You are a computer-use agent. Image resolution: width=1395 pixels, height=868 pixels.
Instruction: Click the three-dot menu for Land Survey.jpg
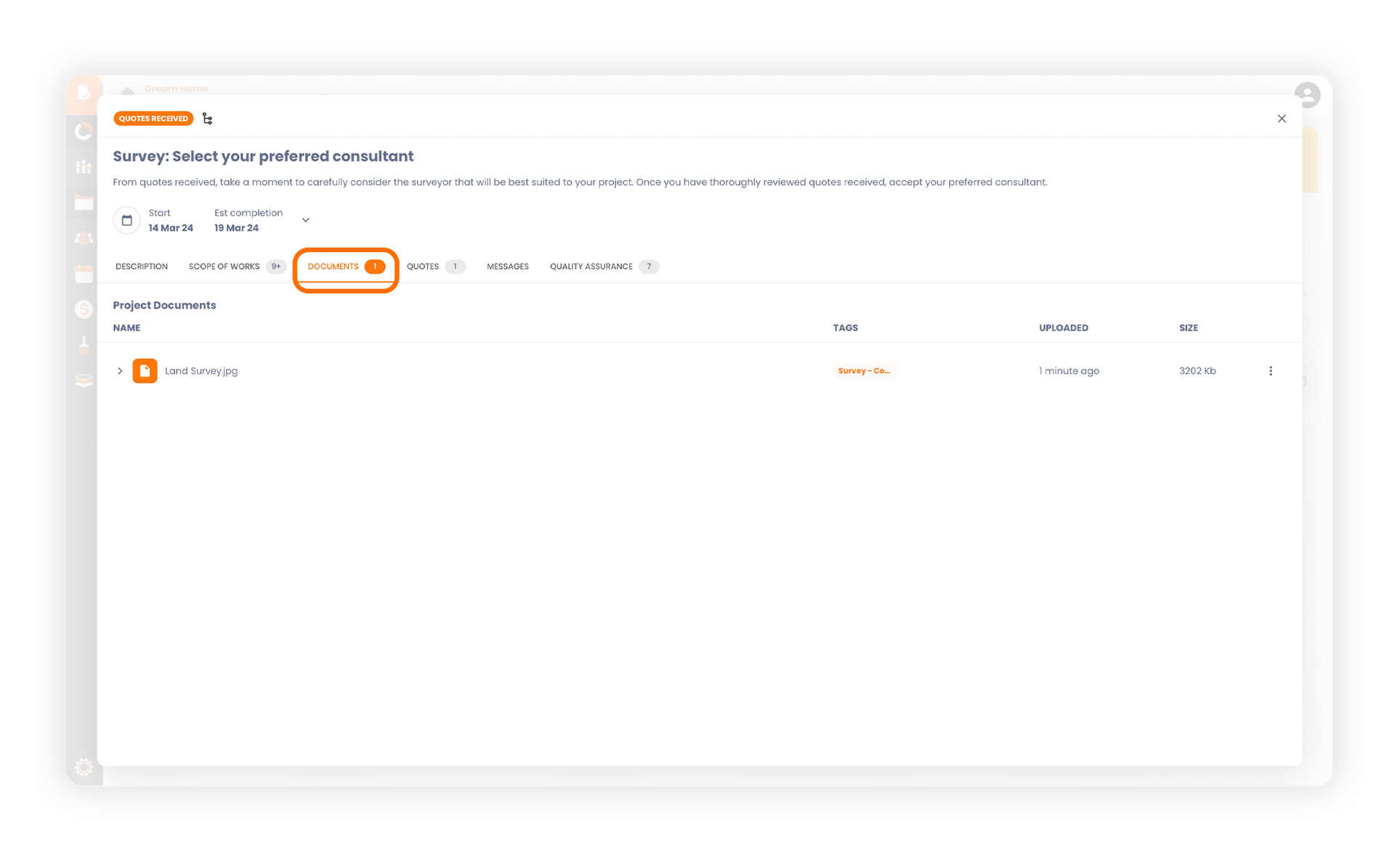point(1269,370)
